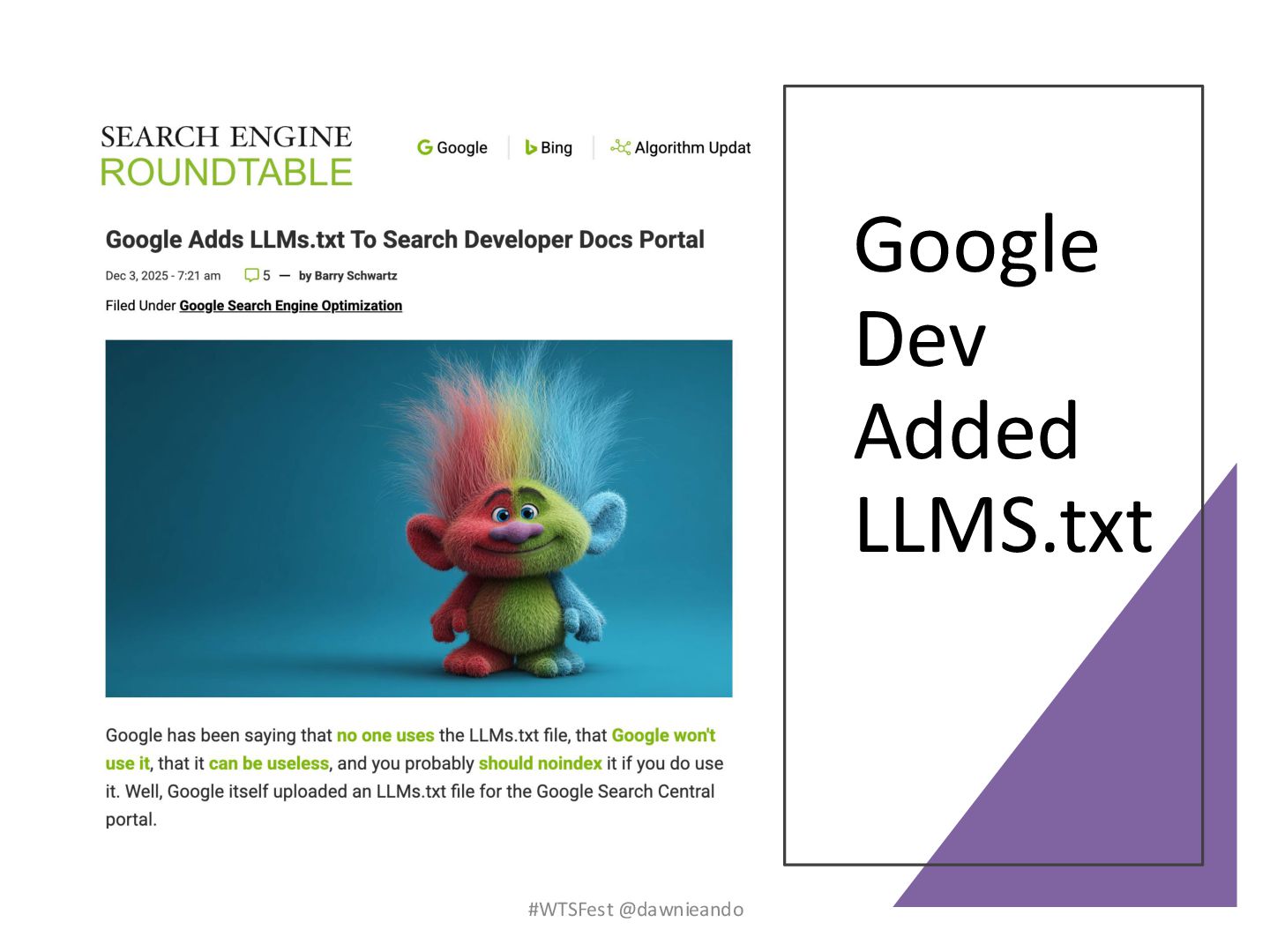
Task: Click the footer '#WTSFest @dawnieando'
Action: 636,909
